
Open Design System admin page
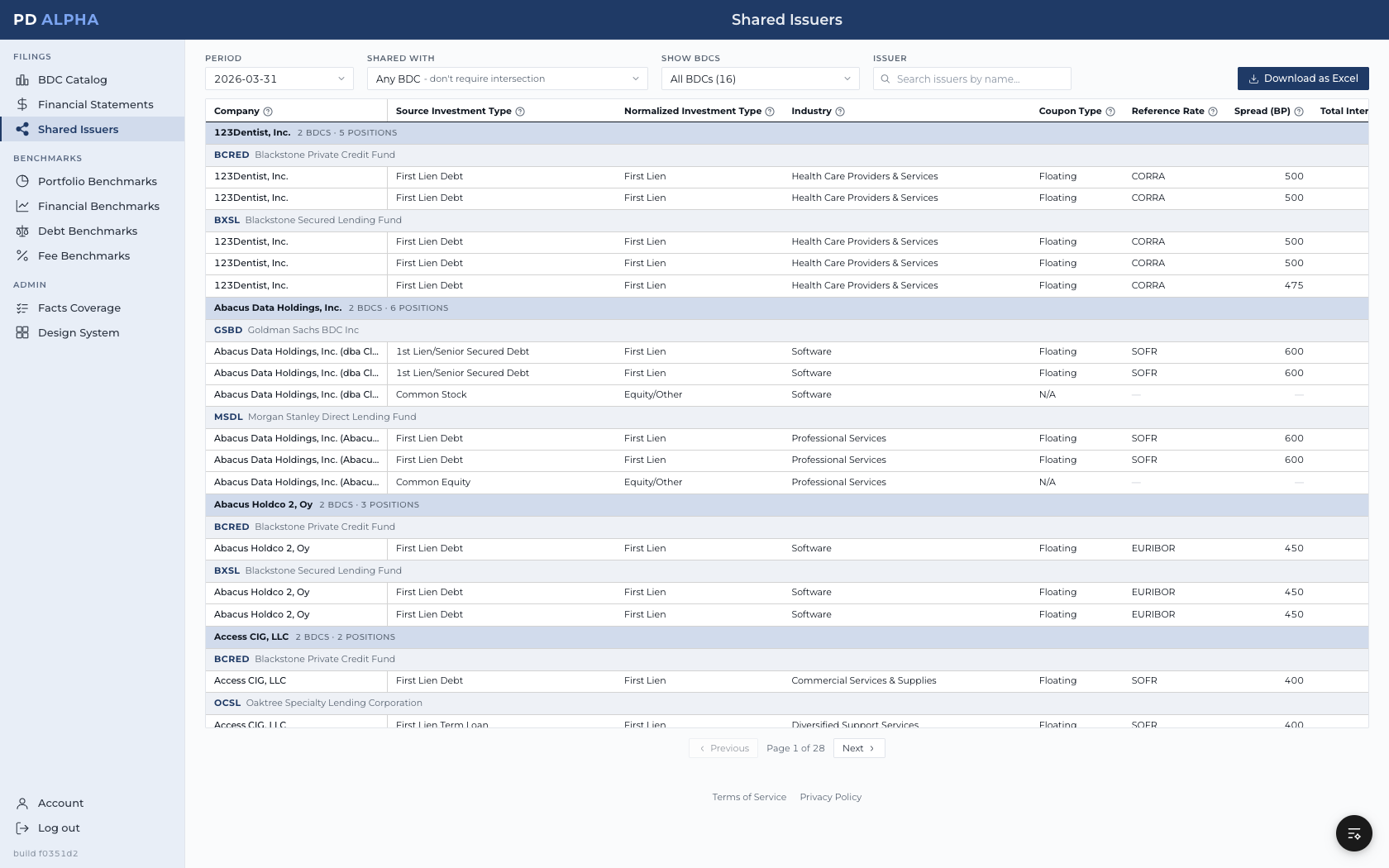coord(92,333)
